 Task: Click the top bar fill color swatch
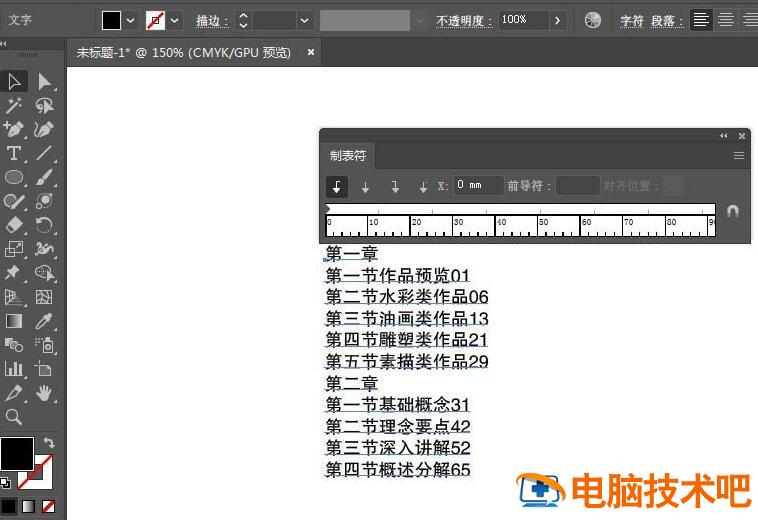pyautogui.click(x=111, y=21)
